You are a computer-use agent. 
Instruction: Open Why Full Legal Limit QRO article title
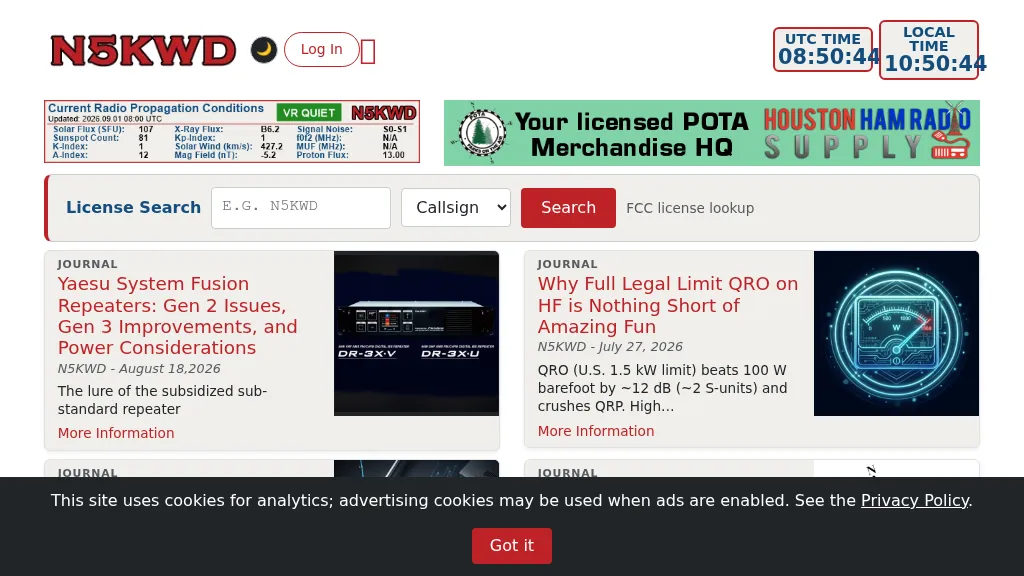(x=668, y=305)
